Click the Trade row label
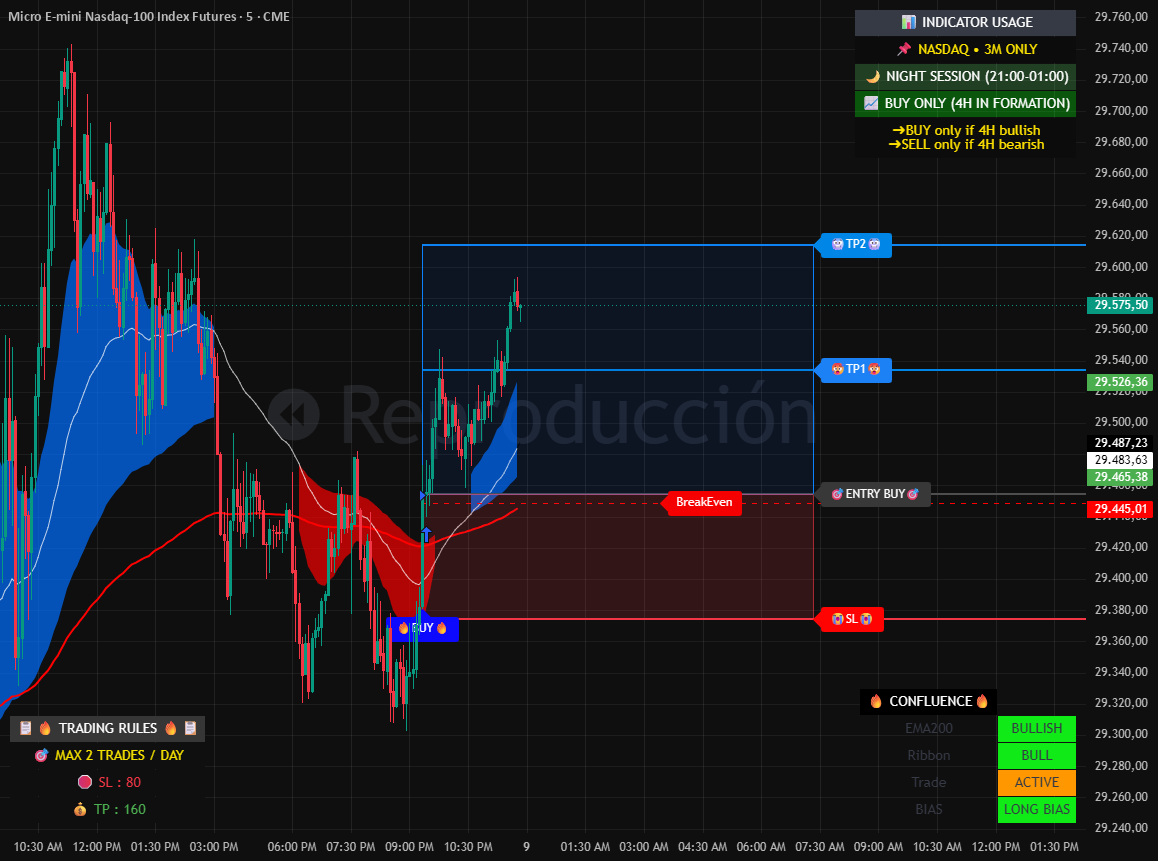The height and width of the screenshot is (861, 1158). tap(928, 782)
